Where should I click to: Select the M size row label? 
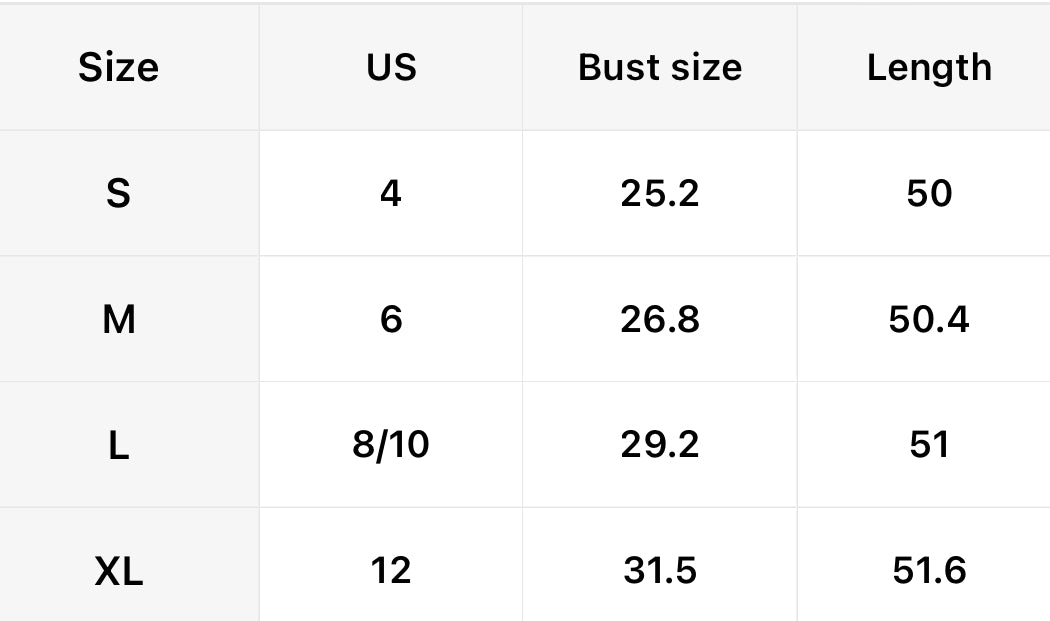[118, 320]
